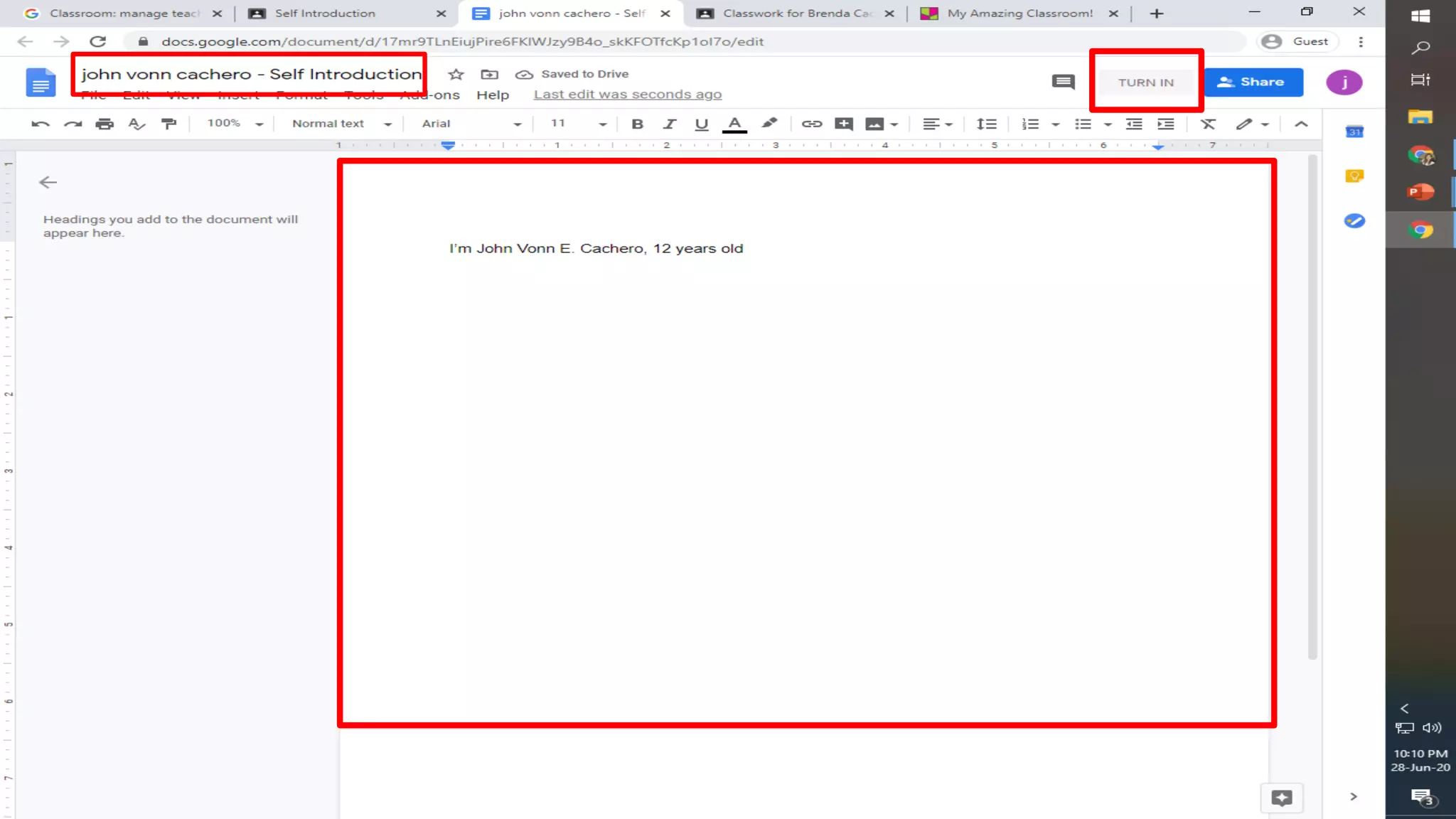Toggle Bold formatting
Viewport: 1456px width, 819px height.
(x=637, y=124)
